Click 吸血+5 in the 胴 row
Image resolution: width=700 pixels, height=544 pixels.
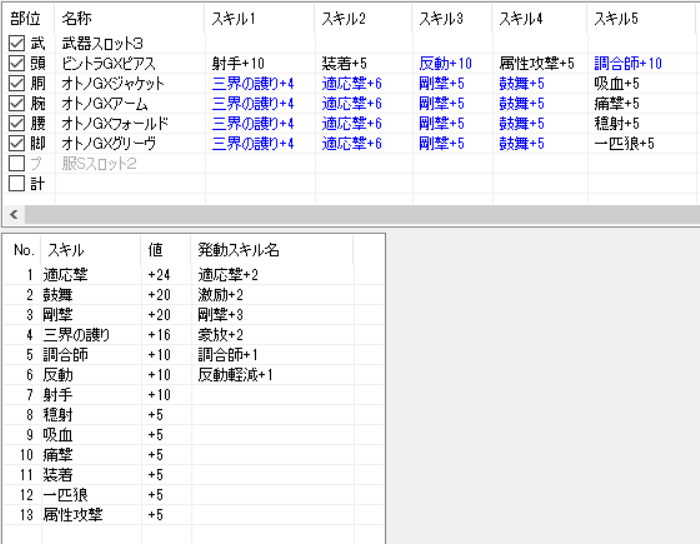(x=617, y=84)
